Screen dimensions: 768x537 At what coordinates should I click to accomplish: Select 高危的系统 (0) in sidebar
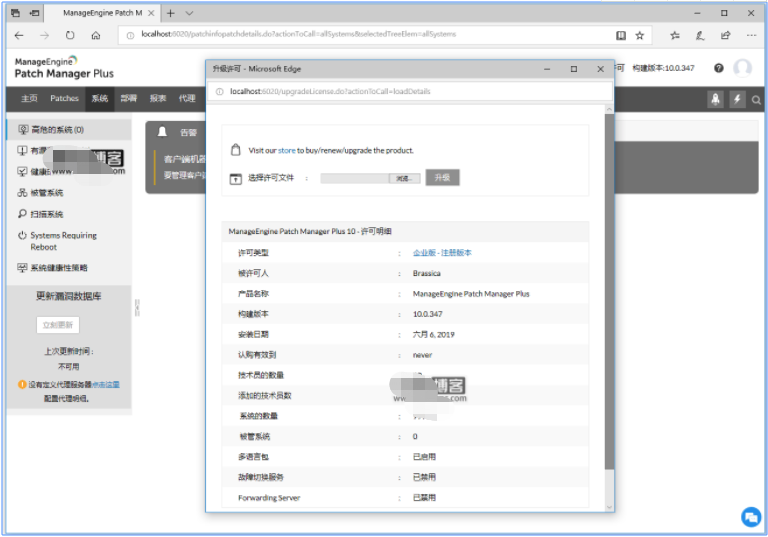click(69, 130)
